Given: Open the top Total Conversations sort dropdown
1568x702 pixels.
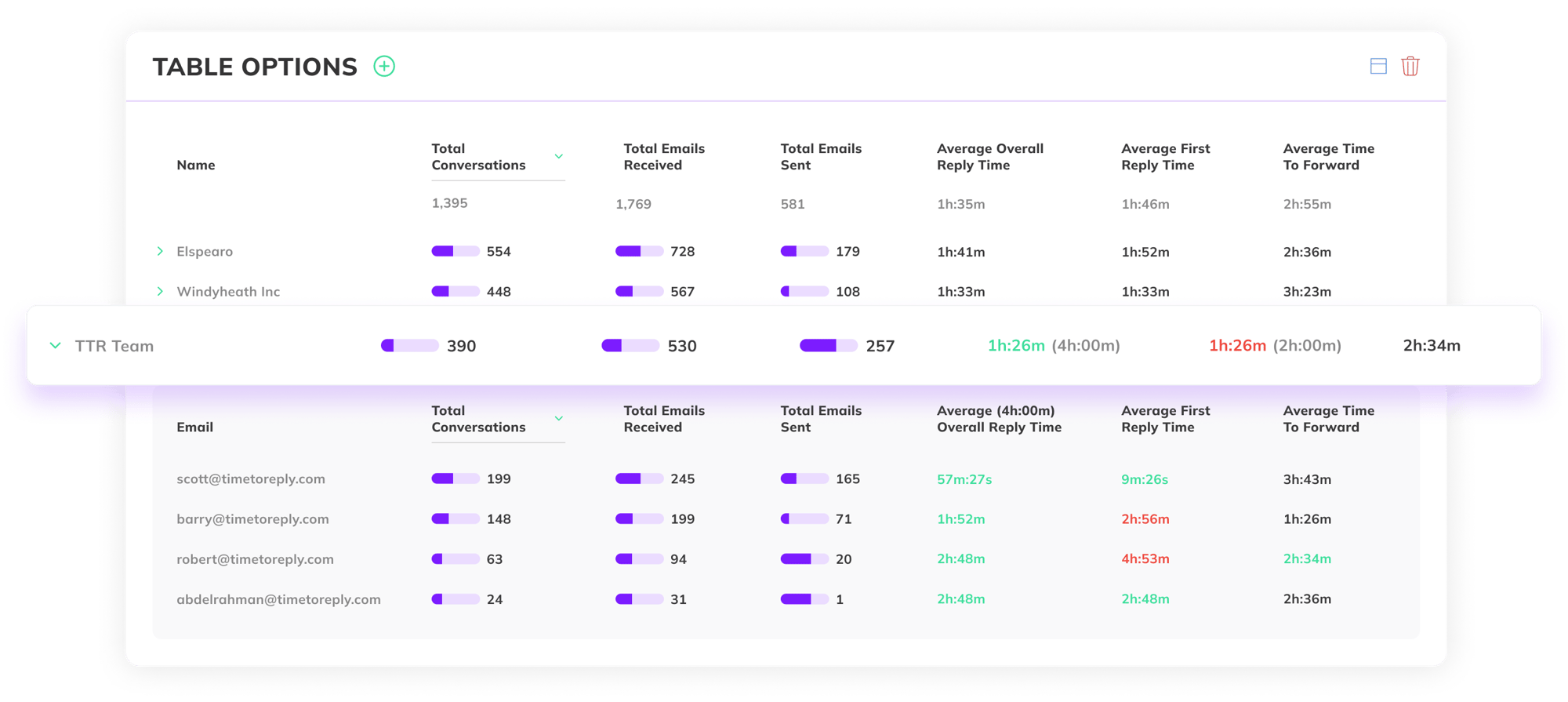Looking at the screenshot, I should point(559,157).
